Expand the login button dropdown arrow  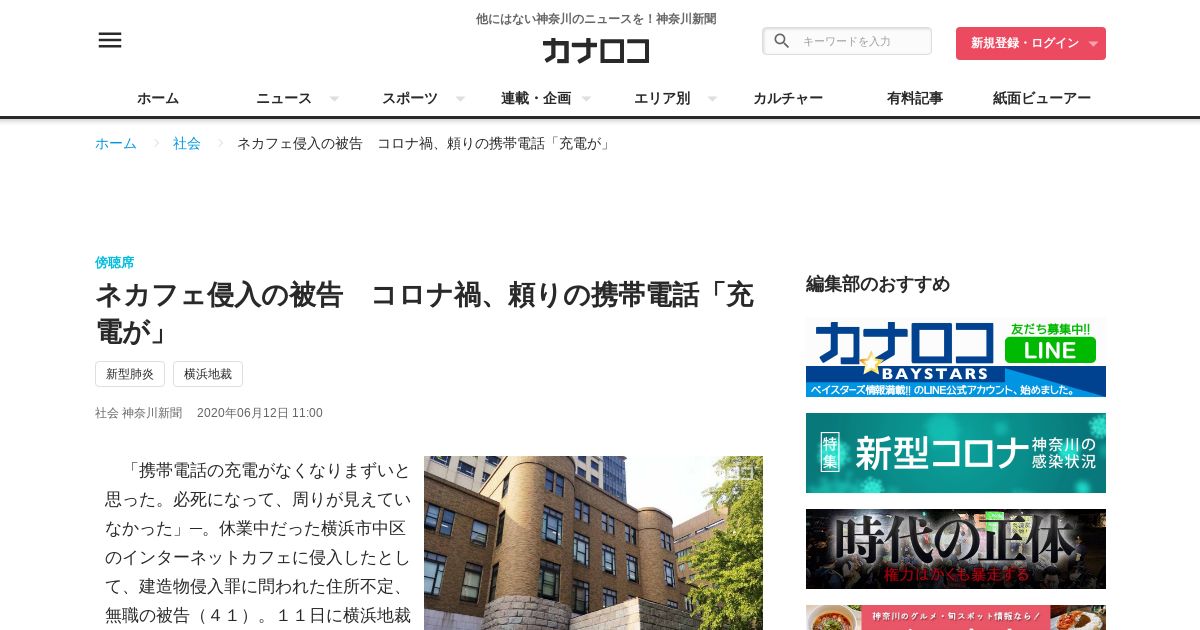(x=1093, y=44)
